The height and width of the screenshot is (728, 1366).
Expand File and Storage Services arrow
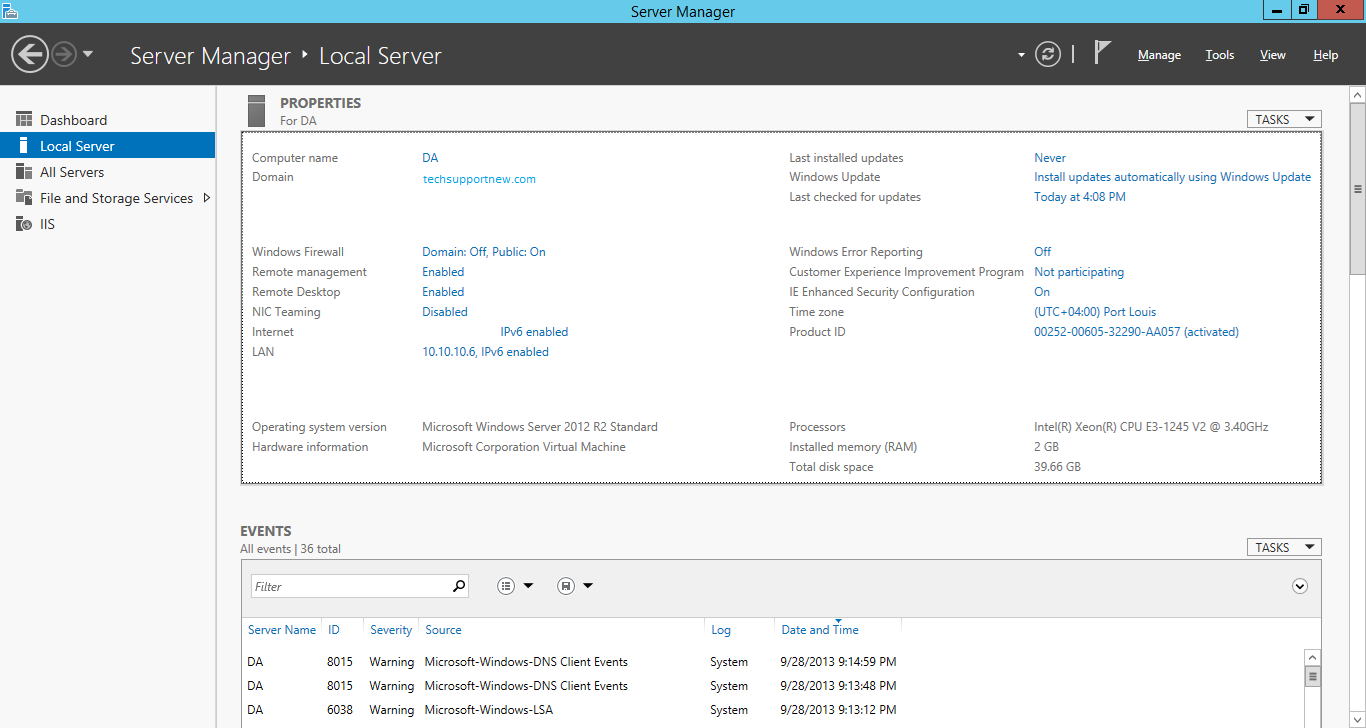tap(207, 198)
